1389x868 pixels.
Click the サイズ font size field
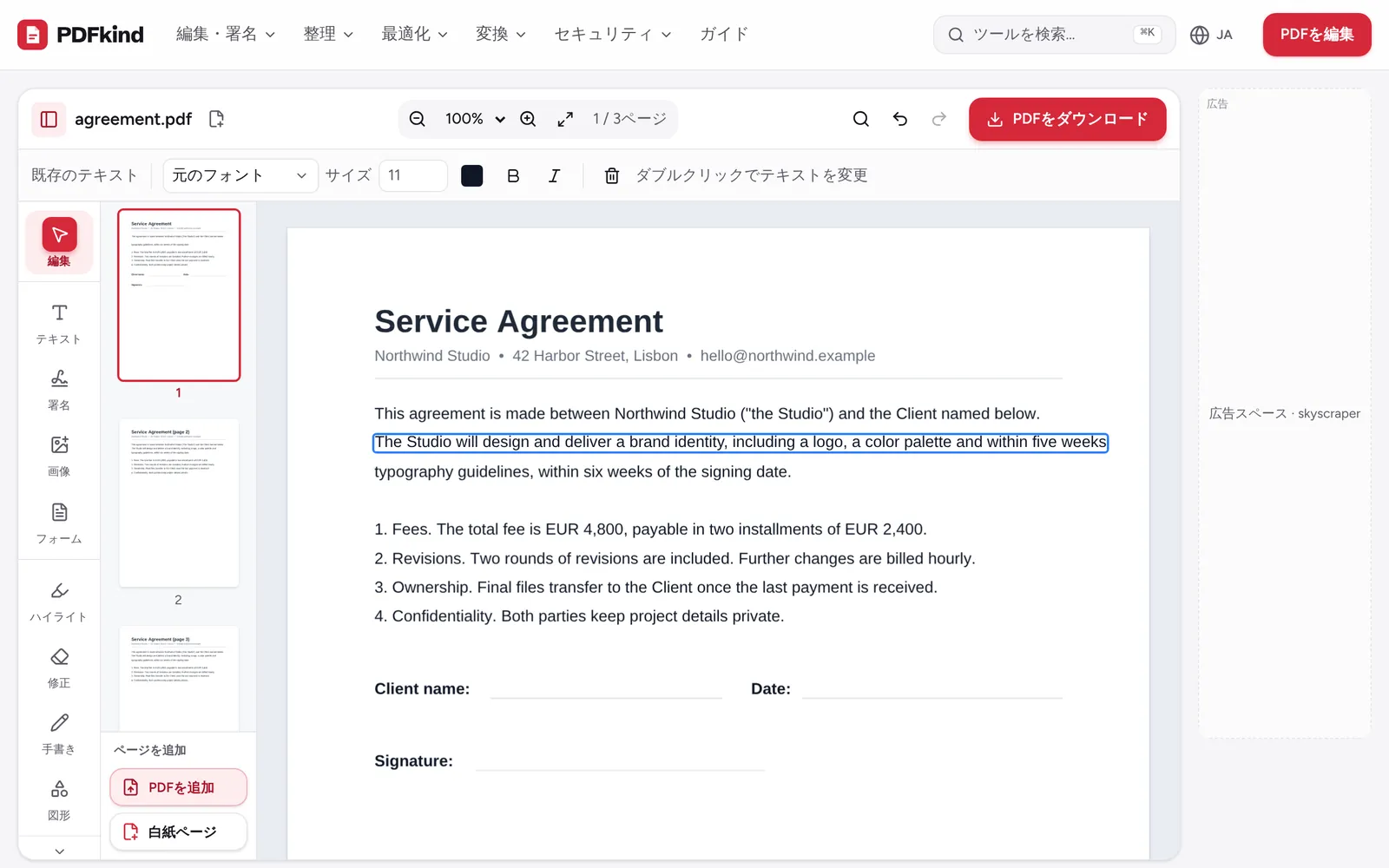(x=413, y=175)
